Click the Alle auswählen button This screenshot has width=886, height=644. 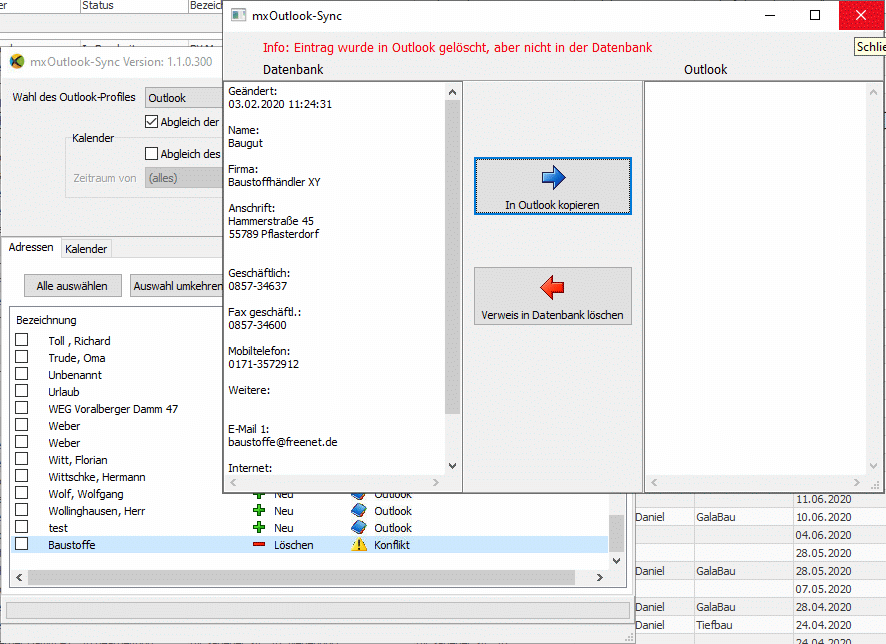72,286
